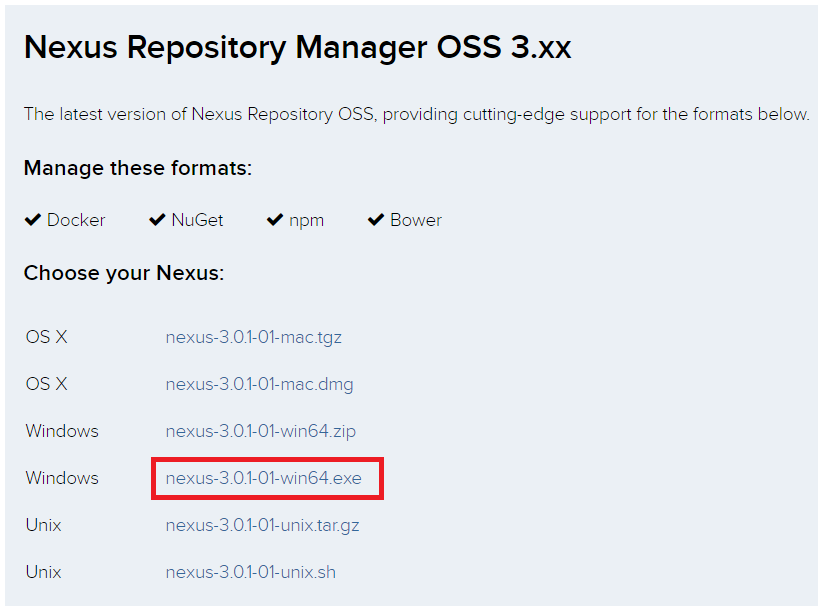
Task: Download the nexus-3.0.1-01-mac.tgz archive
Action: click(x=254, y=337)
